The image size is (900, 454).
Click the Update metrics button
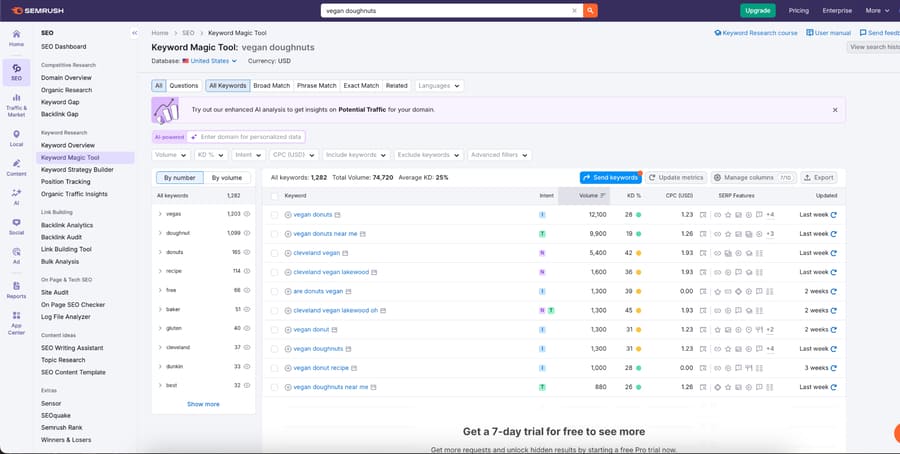(x=676, y=178)
